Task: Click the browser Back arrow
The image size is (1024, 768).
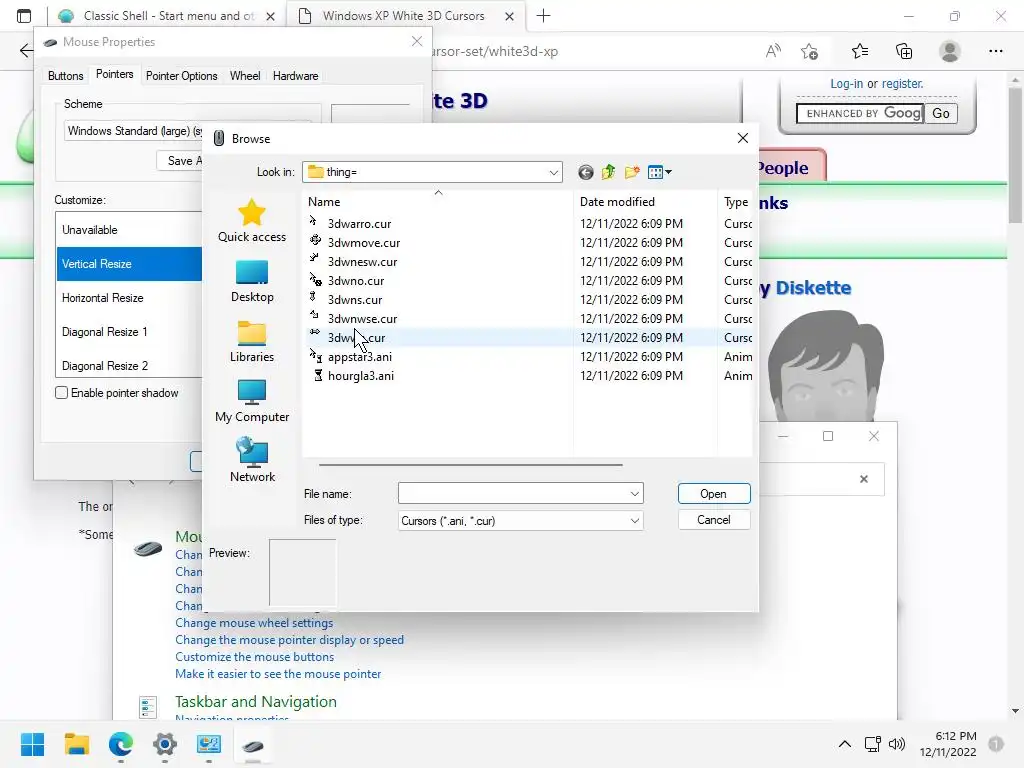Action: [25, 51]
